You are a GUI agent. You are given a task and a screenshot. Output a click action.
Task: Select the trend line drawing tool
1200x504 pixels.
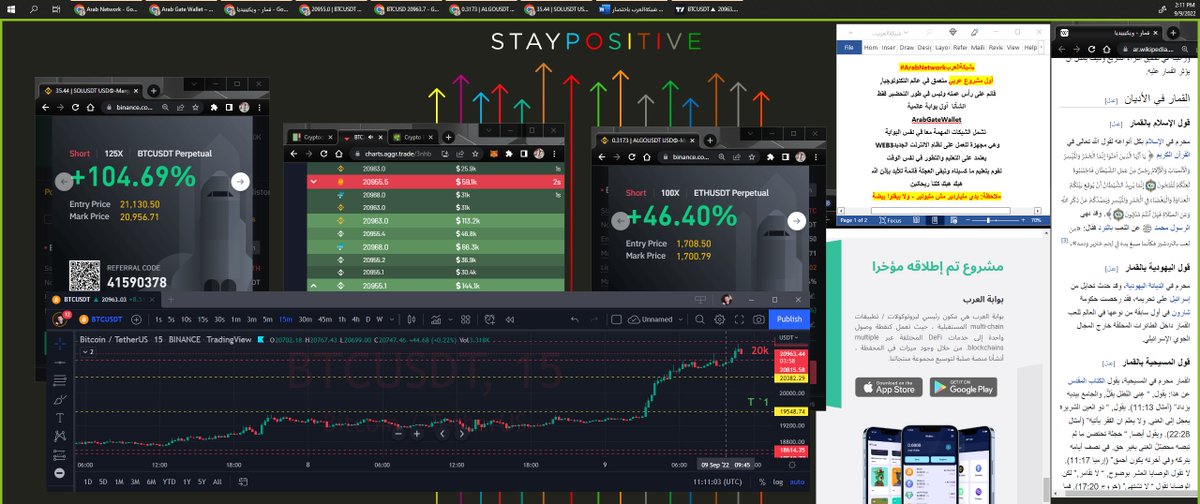pyautogui.click(x=60, y=362)
